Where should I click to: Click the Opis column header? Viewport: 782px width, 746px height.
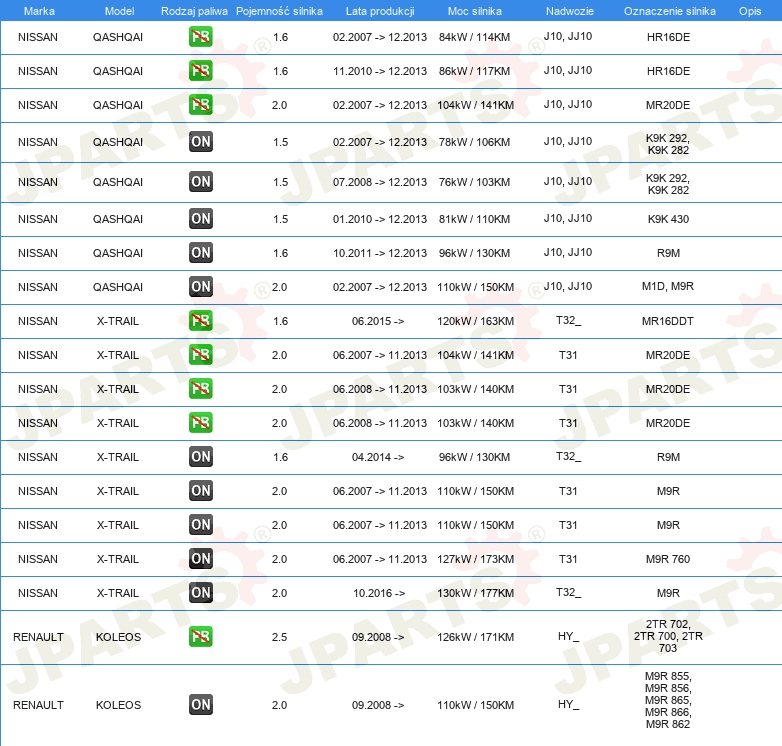(x=750, y=11)
